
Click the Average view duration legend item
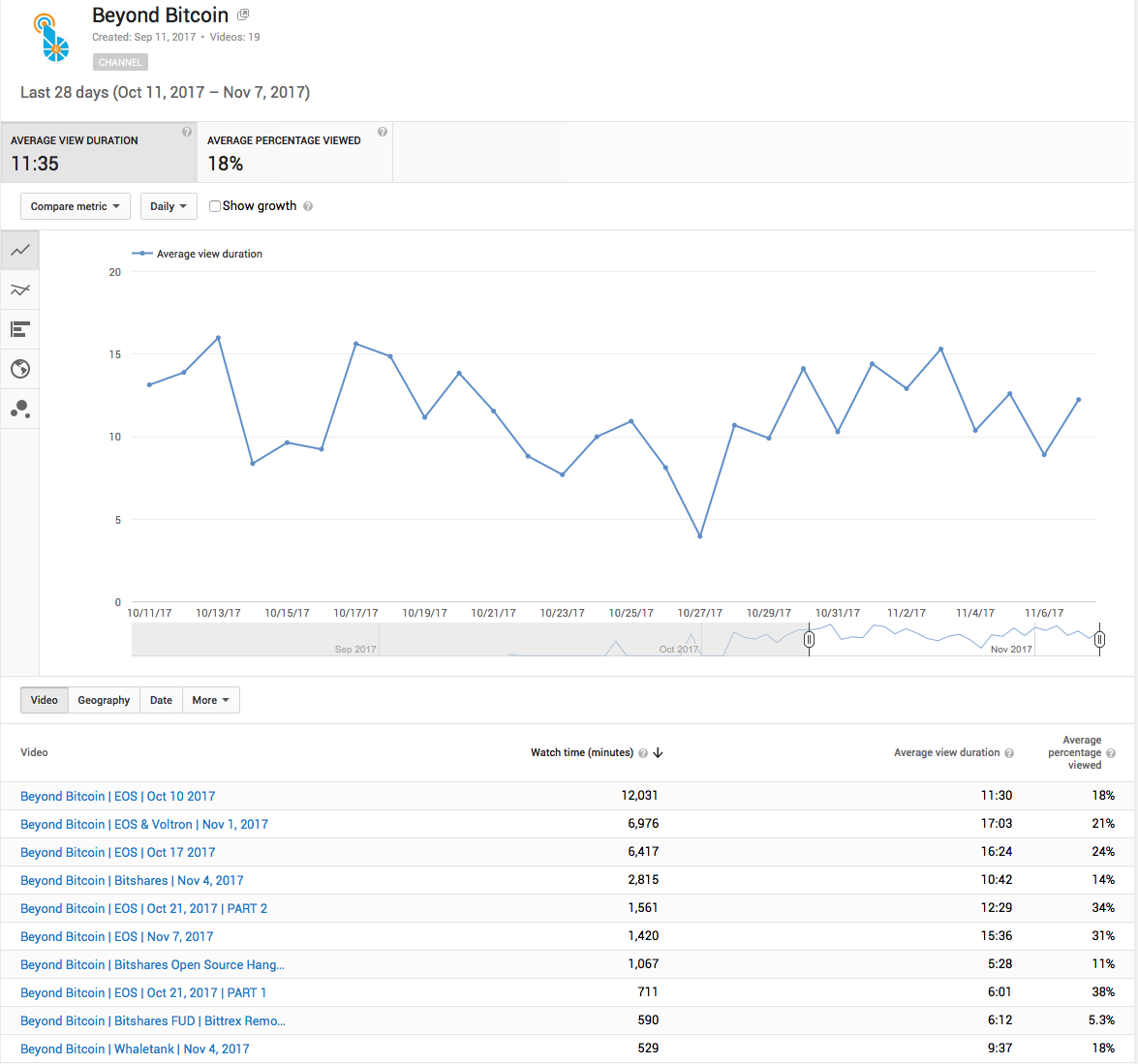(197, 254)
